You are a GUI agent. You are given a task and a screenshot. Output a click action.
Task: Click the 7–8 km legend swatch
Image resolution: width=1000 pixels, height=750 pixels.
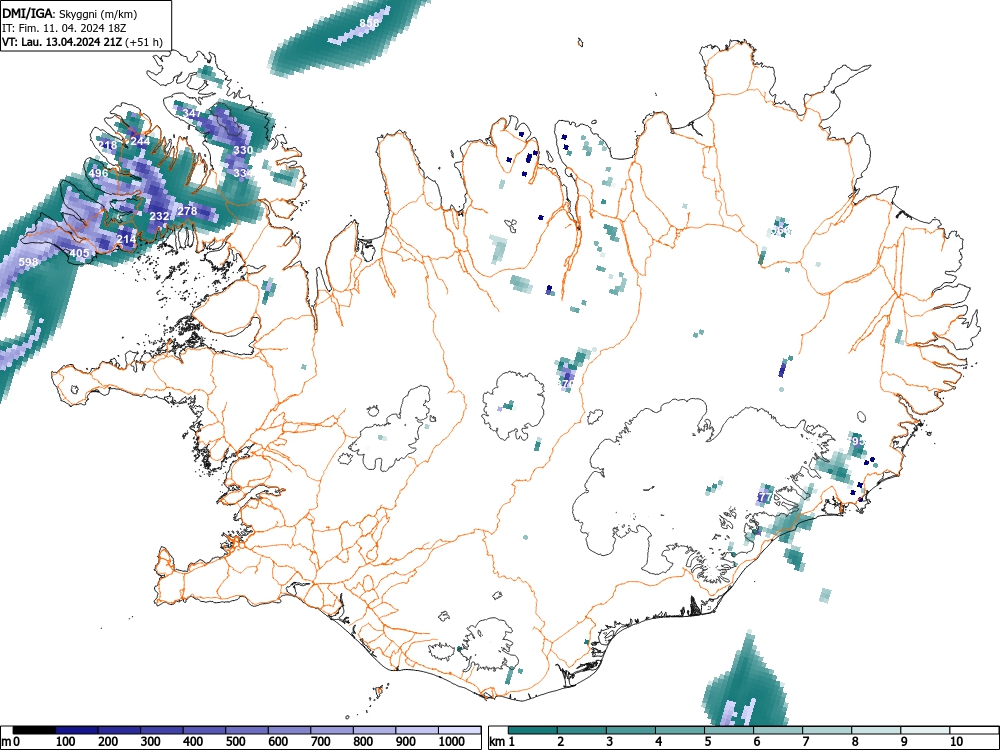pos(827,730)
